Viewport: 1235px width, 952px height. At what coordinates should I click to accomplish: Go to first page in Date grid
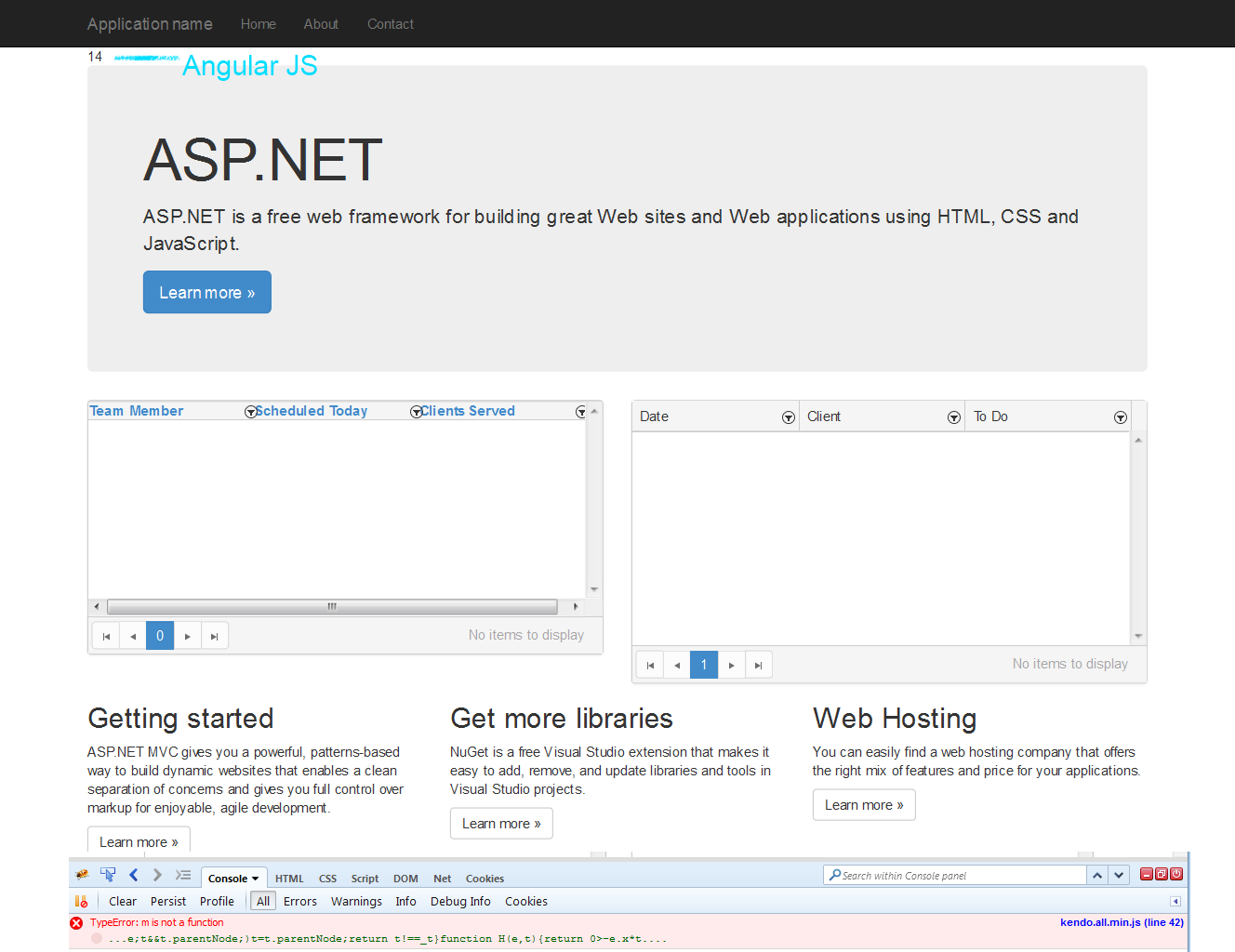click(x=650, y=665)
